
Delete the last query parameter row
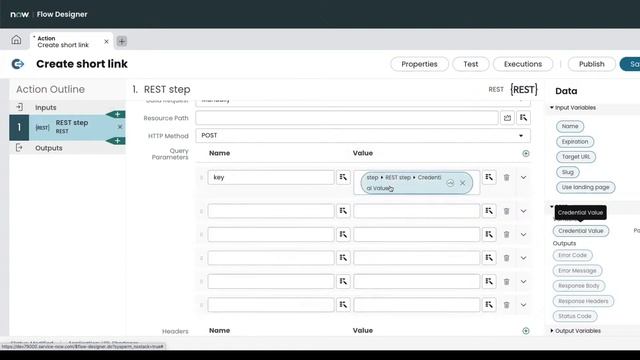[x=507, y=305]
